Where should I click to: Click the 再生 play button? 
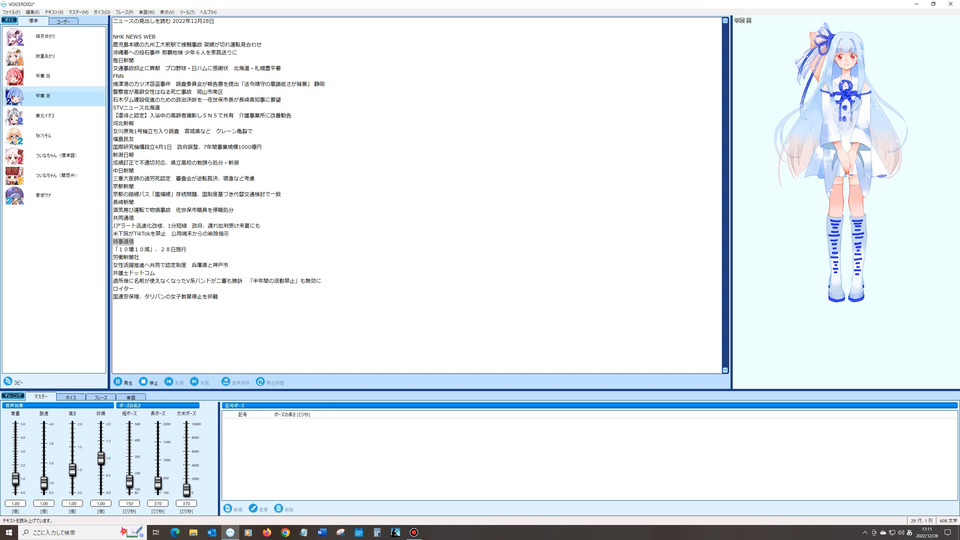click(123, 382)
